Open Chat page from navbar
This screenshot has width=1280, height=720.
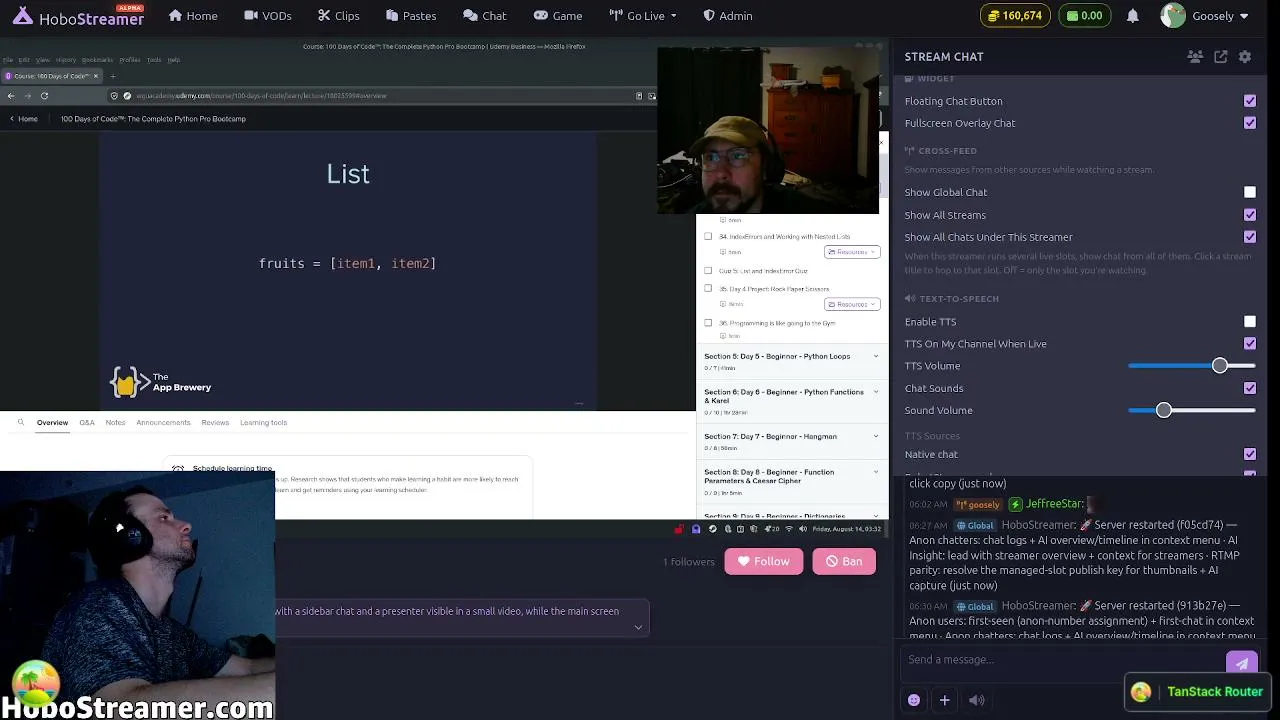pyautogui.click(x=485, y=16)
